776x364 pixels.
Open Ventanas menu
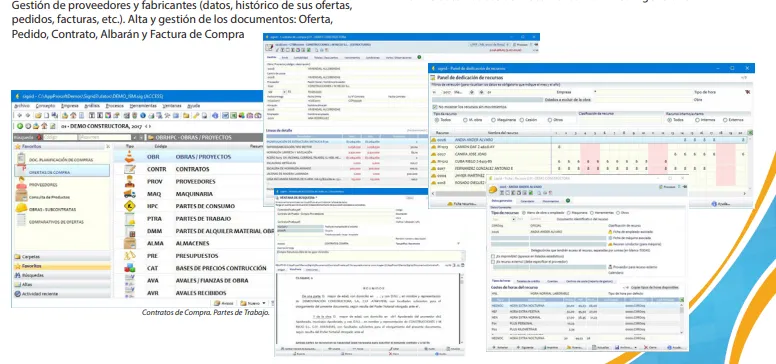[x=172, y=105]
